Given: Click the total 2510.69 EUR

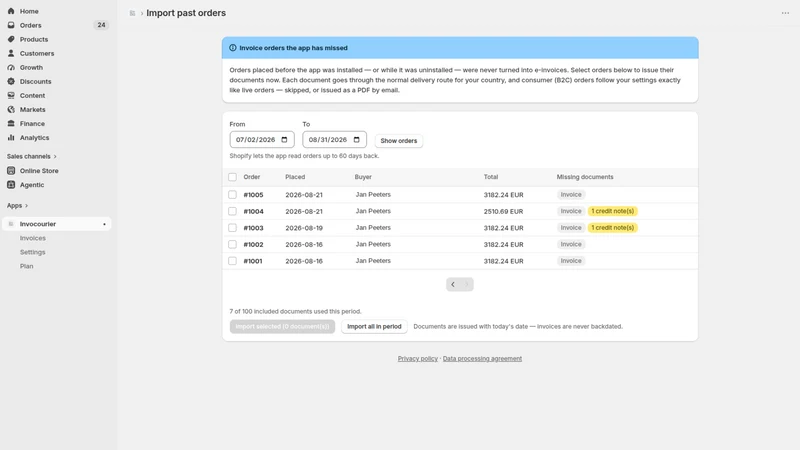Looking at the screenshot, I should tap(503, 211).
